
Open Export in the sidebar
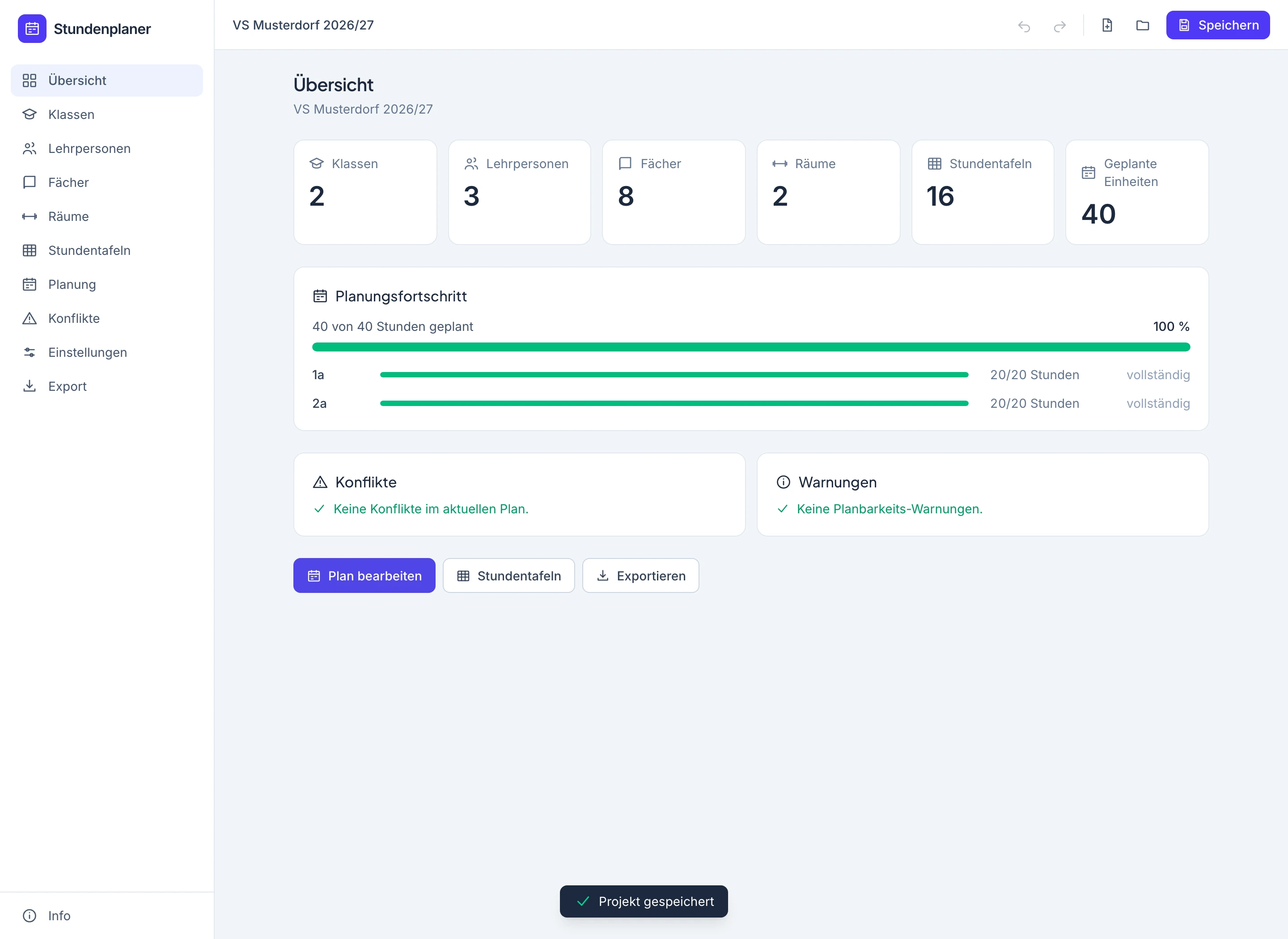[107, 386]
